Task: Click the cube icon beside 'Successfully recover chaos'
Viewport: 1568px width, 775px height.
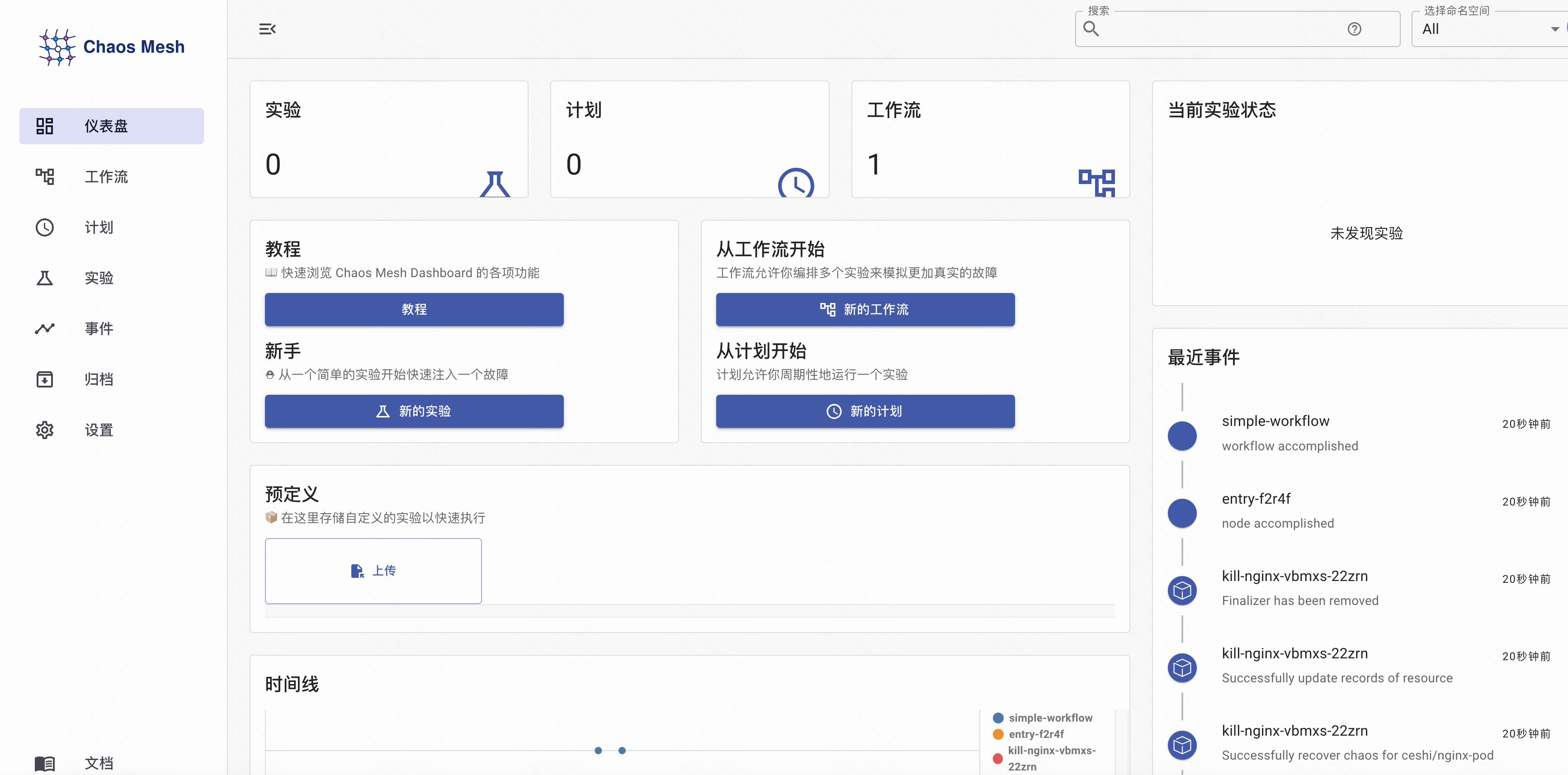Action: click(1182, 745)
